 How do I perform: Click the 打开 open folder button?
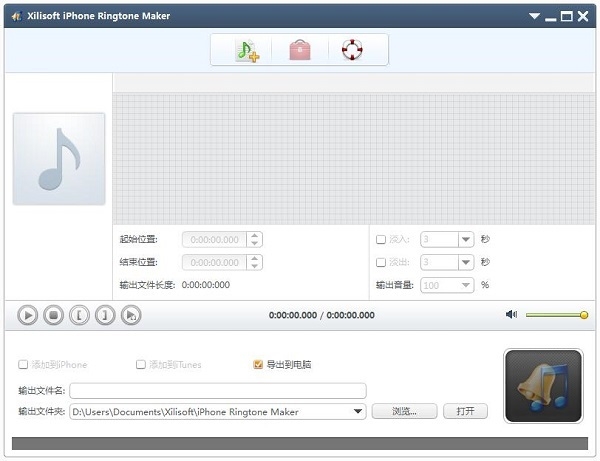pyautogui.click(x=465, y=411)
